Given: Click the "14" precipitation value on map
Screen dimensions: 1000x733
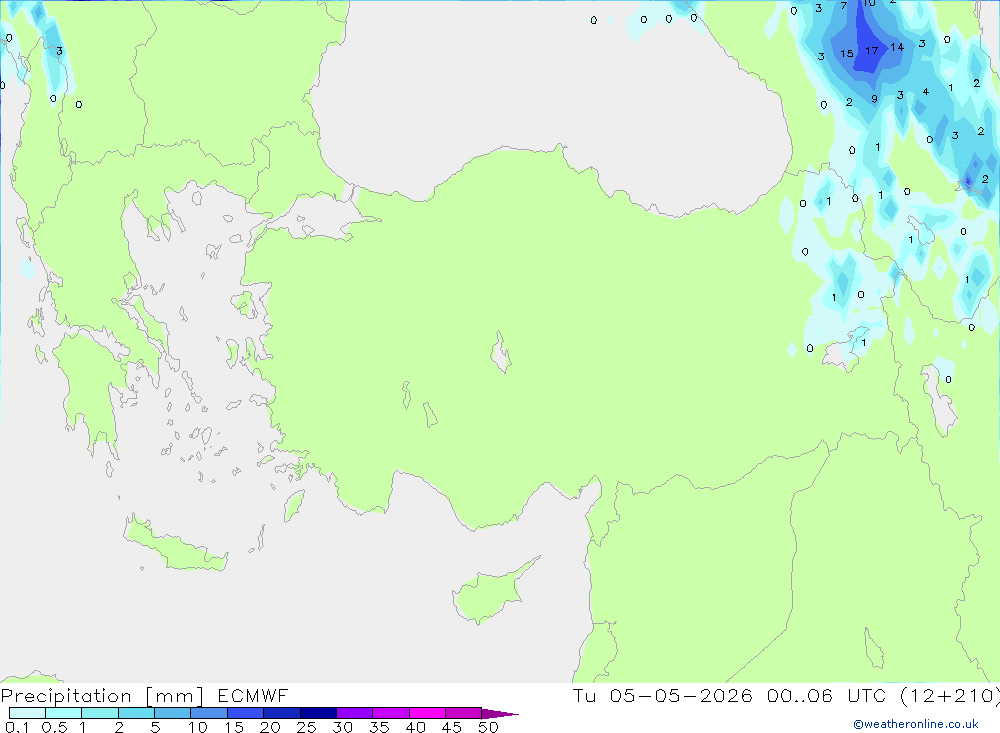Looking at the screenshot, I should tap(897, 47).
